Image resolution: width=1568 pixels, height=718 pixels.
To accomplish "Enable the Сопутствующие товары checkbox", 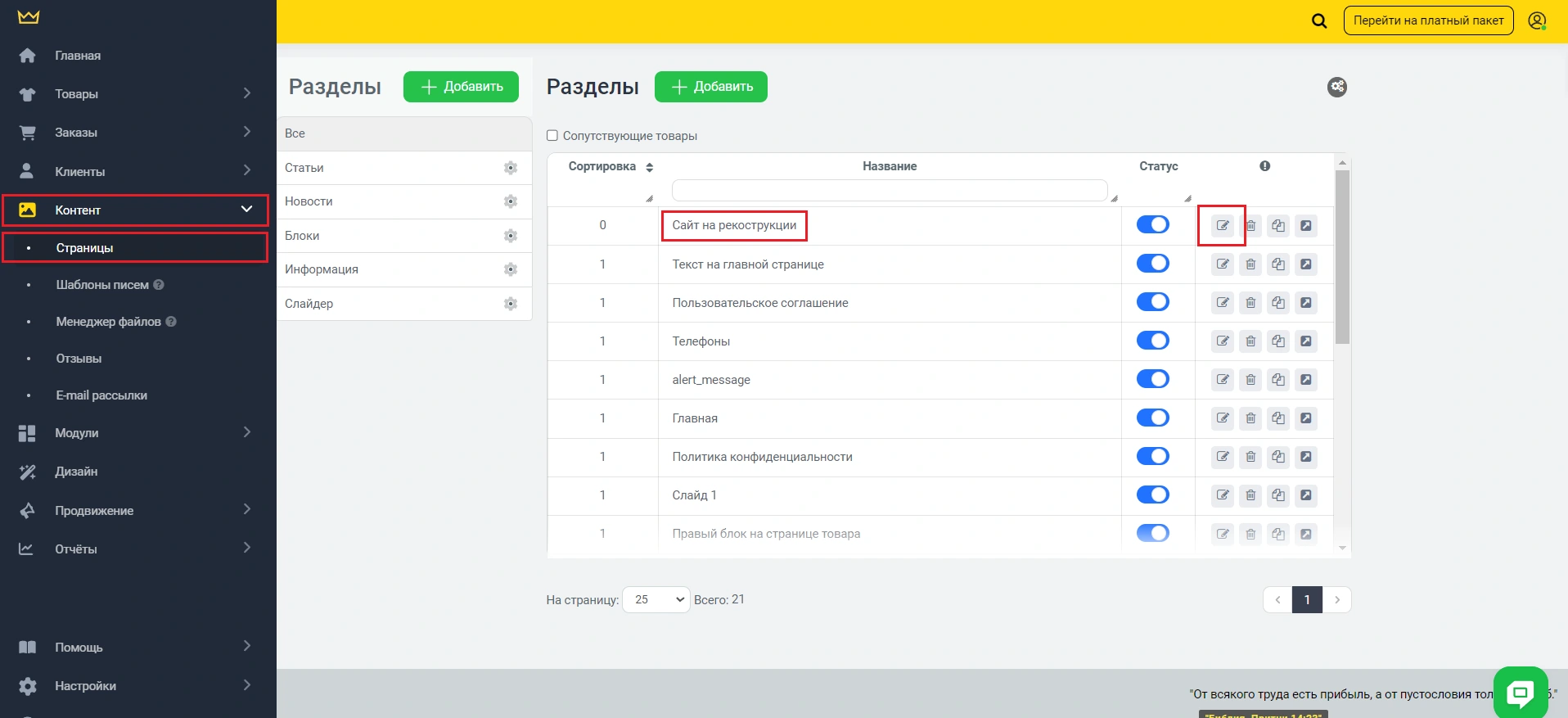I will (x=552, y=136).
